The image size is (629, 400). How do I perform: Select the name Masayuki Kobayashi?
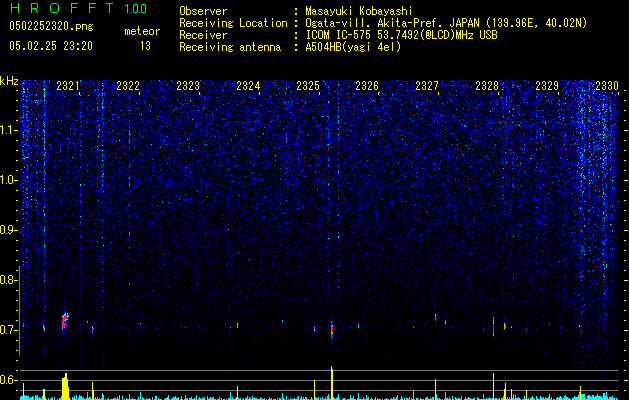[x=359, y=11]
